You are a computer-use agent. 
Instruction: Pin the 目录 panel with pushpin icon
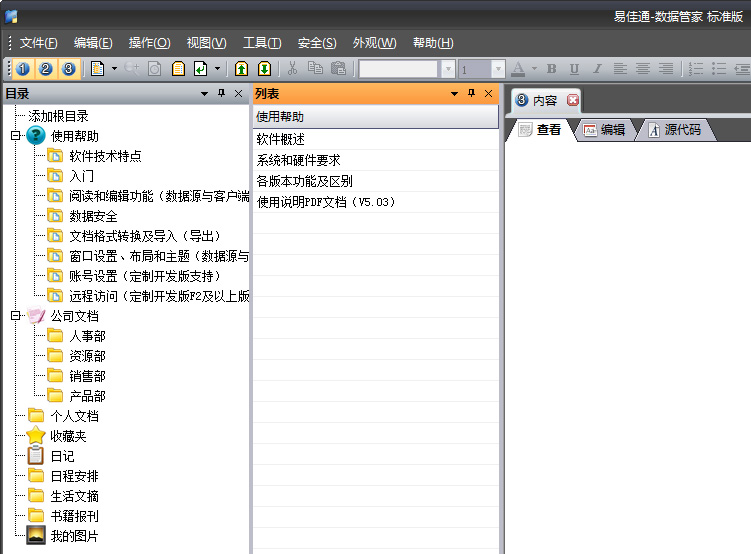[x=221, y=94]
